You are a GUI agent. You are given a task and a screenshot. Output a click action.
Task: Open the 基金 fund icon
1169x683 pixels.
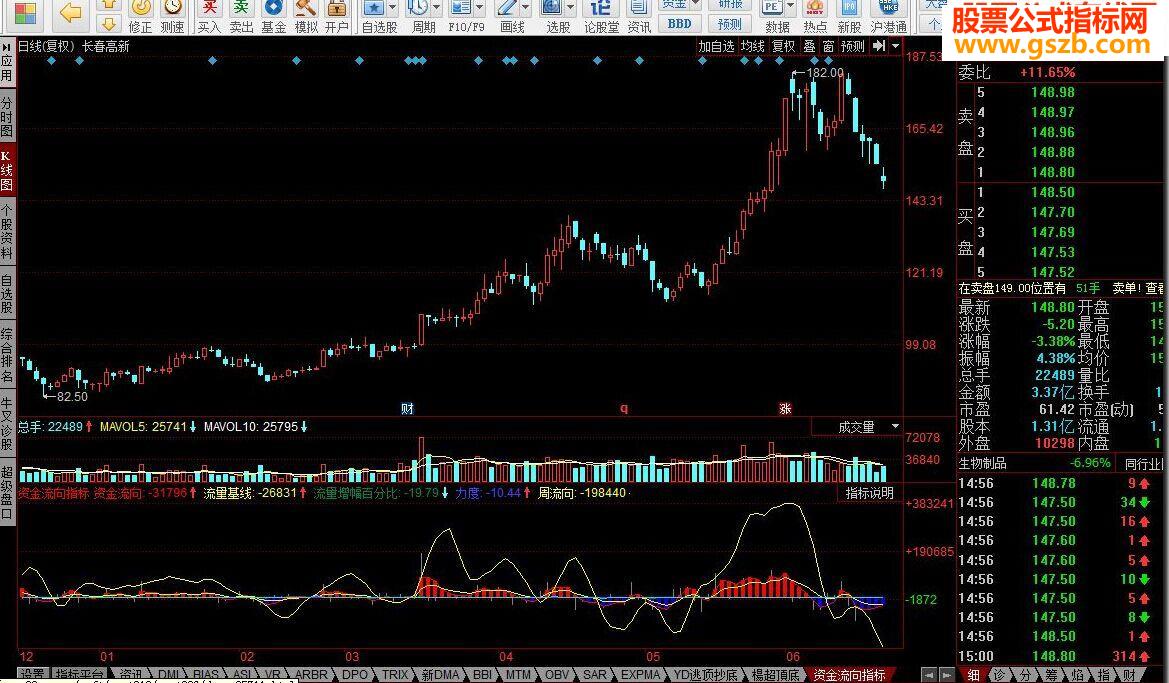(274, 7)
